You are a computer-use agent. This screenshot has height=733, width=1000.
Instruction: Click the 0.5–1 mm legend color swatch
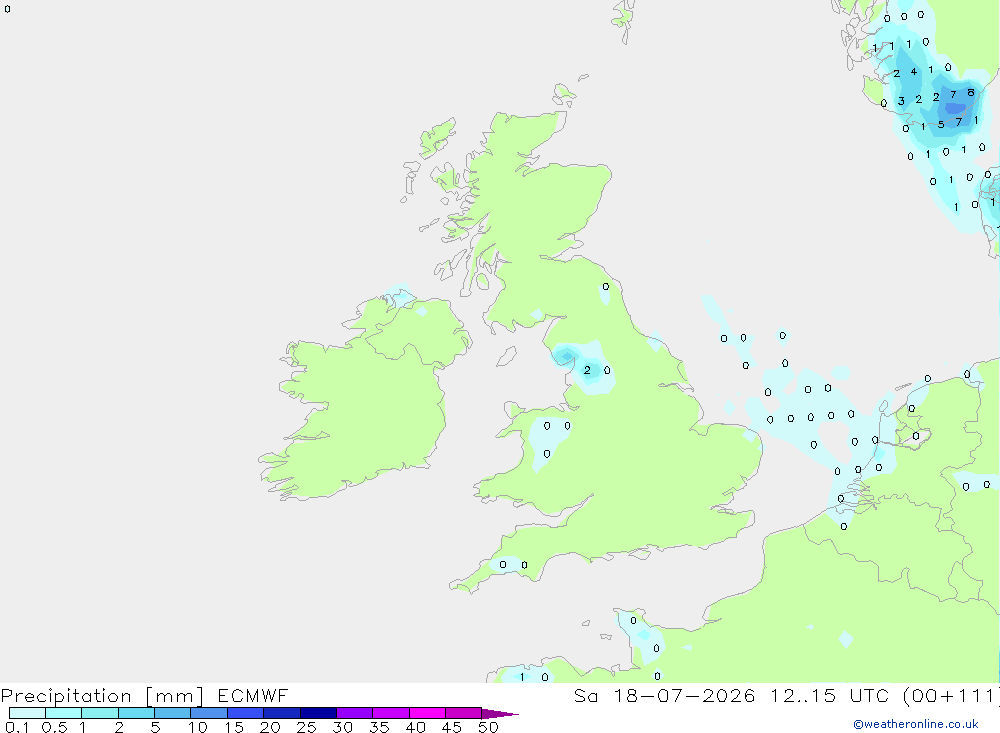click(64, 713)
